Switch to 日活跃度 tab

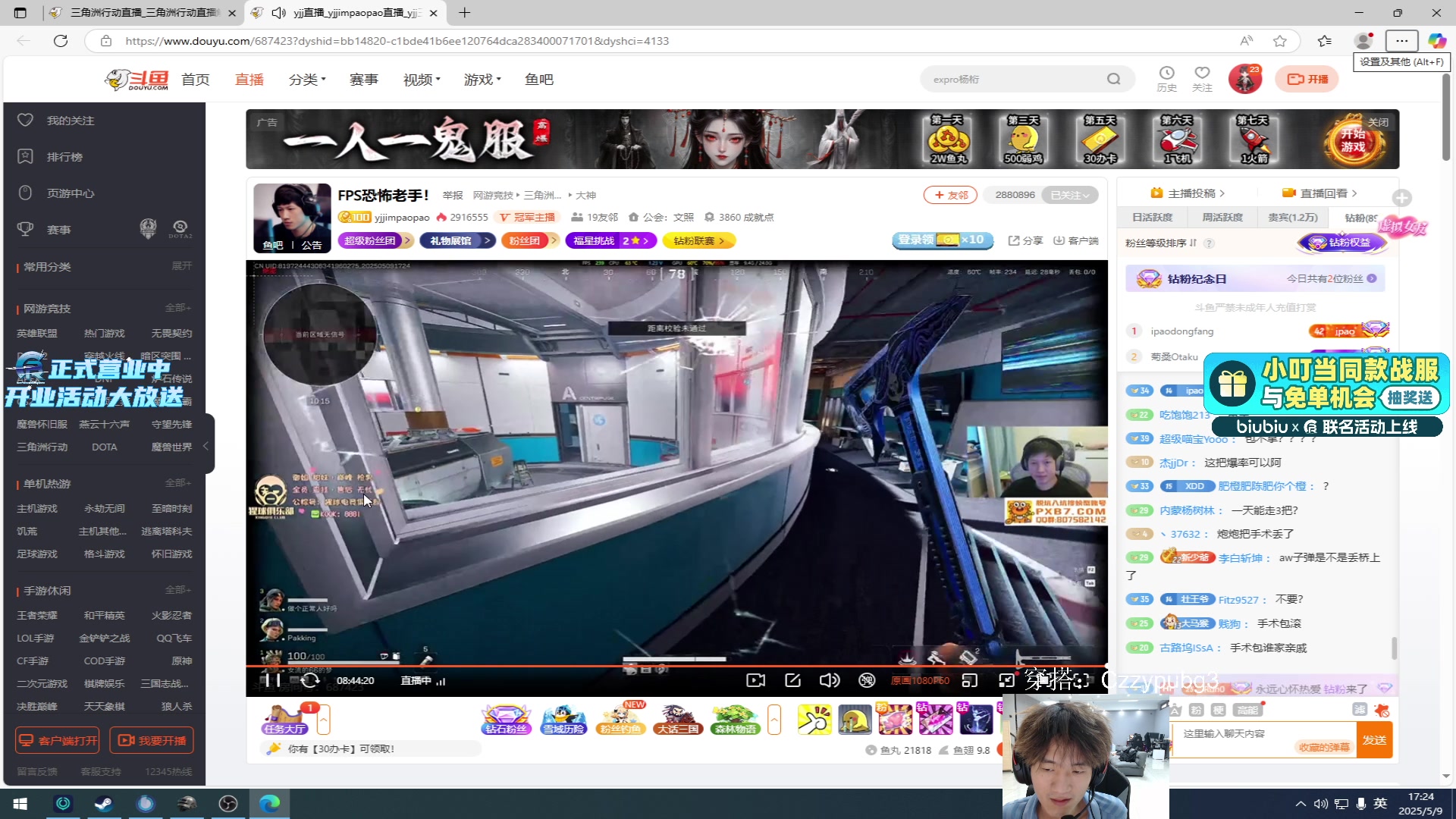[x=1152, y=217]
